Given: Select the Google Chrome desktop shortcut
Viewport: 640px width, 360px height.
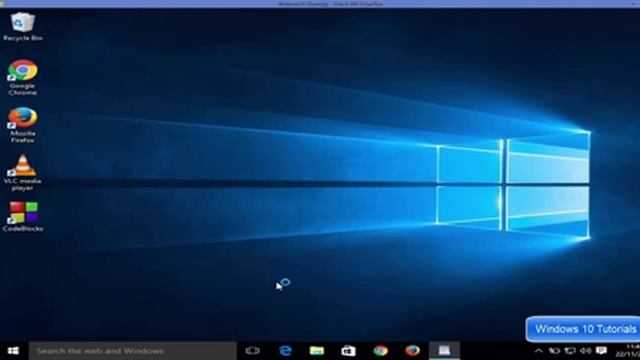Looking at the screenshot, I should tap(23, 78).
